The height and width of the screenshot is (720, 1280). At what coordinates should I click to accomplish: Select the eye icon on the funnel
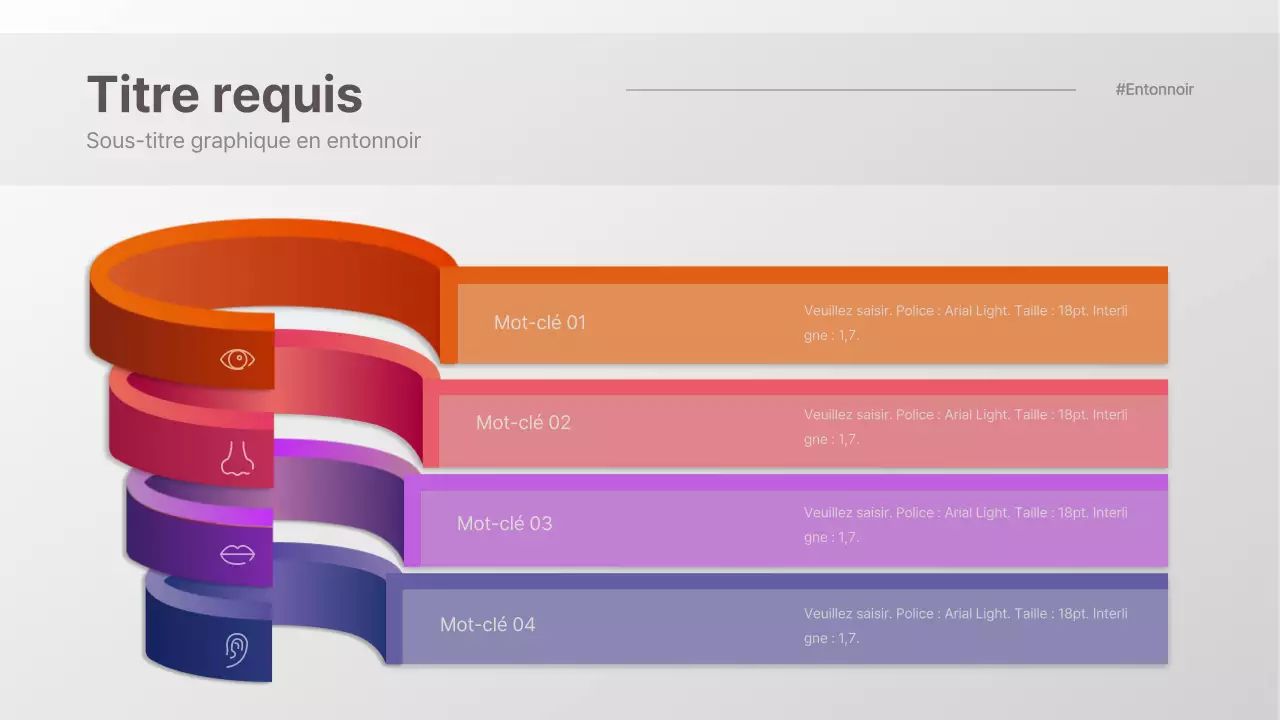(237, 358)
